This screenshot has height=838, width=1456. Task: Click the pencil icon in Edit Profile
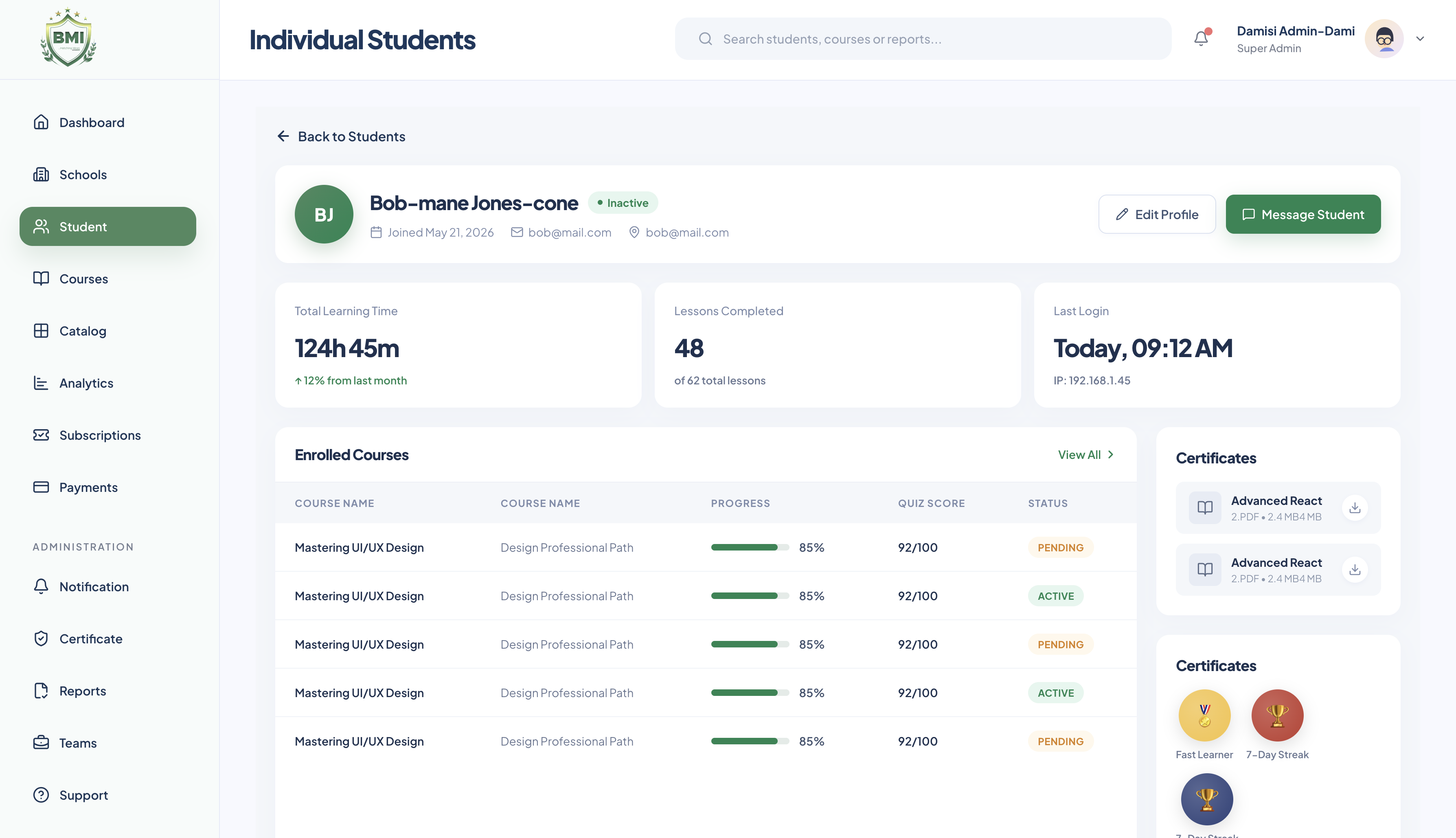[1122, 214]
